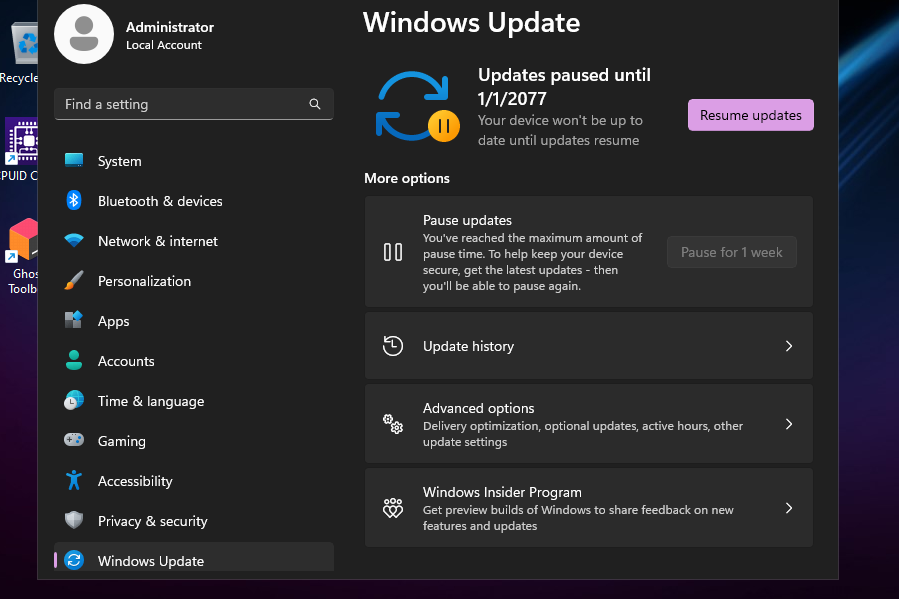The height and width of the screenshot is (599, 899).
Task: Select Windows Update in the sidebar
Action: click(x=150, y=561)
